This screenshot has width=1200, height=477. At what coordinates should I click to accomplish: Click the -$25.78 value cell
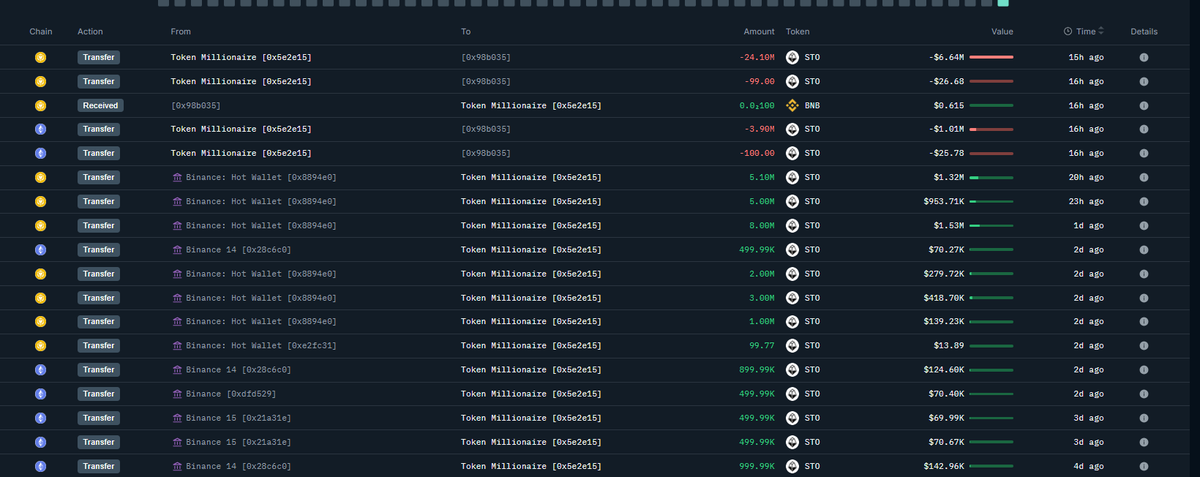(x=947, y=153)
